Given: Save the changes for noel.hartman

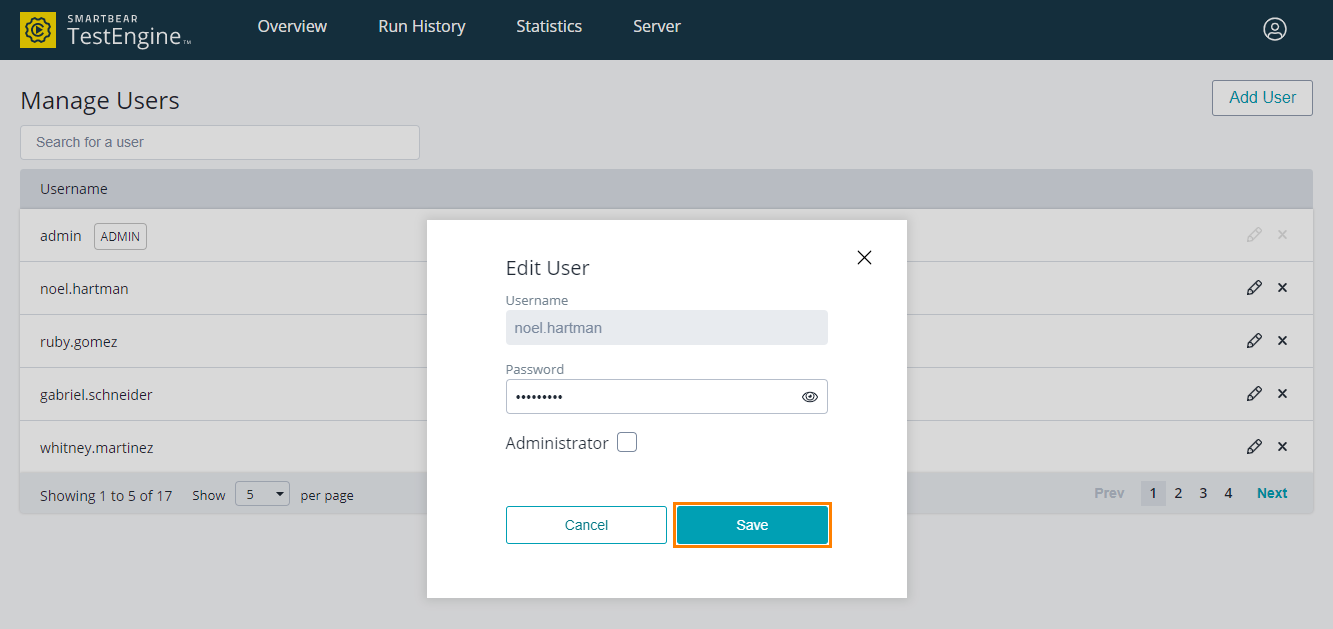Looking at the screenshot, I should point(752,524).
